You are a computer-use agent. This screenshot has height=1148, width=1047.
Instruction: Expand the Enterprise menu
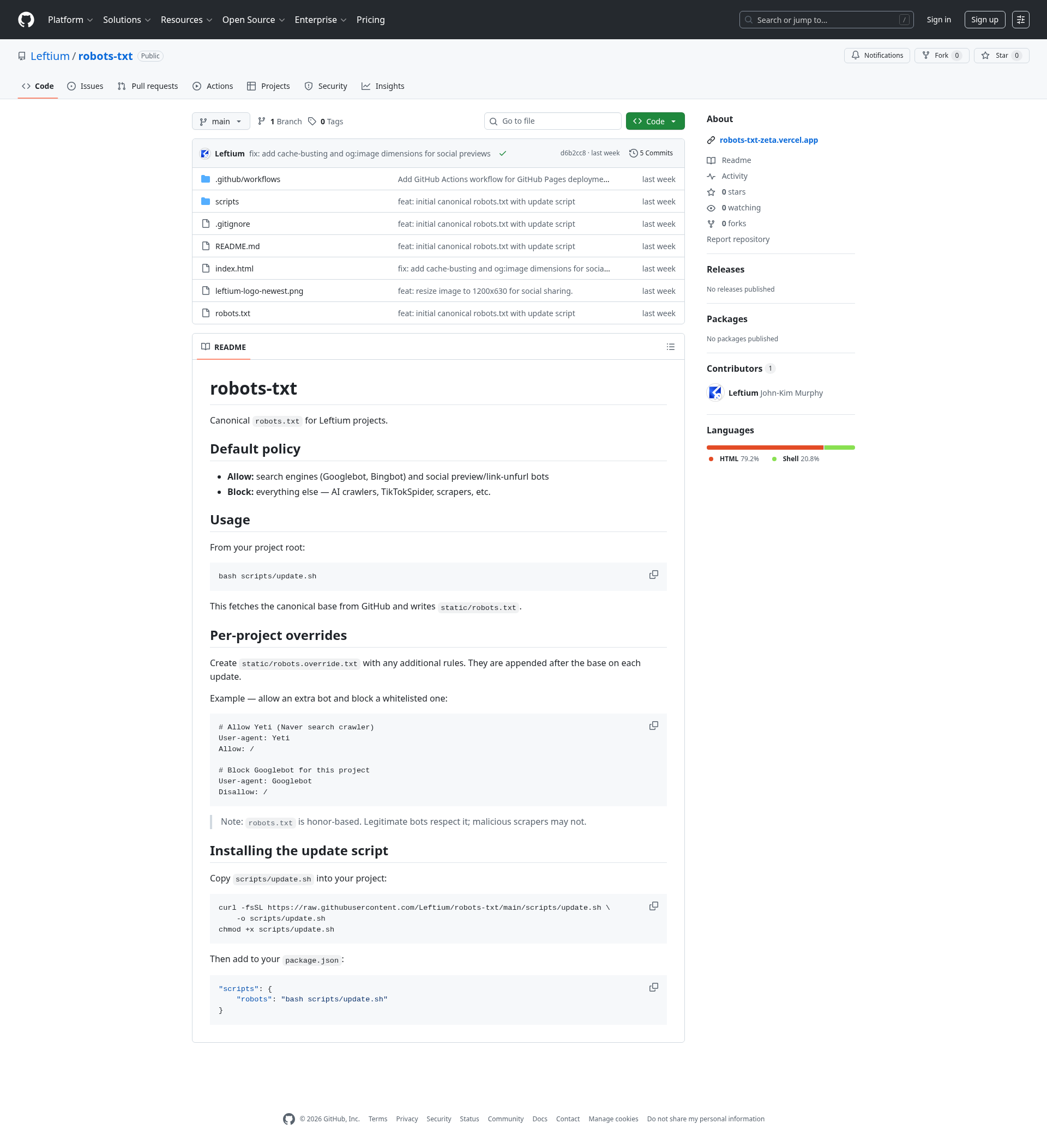(320, 20)
